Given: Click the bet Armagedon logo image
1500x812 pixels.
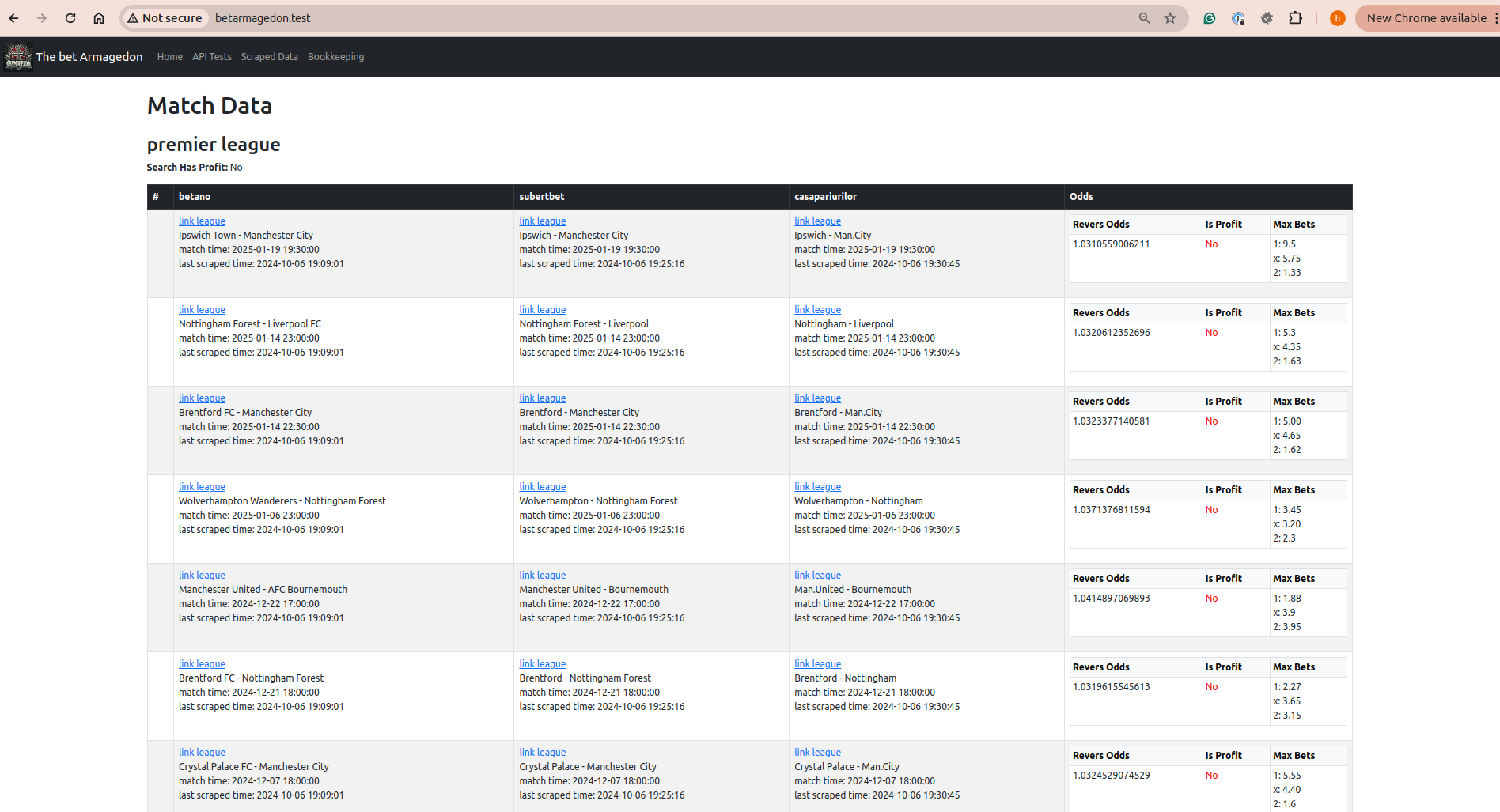Looking at the screenshot, I should click(18, 57).
